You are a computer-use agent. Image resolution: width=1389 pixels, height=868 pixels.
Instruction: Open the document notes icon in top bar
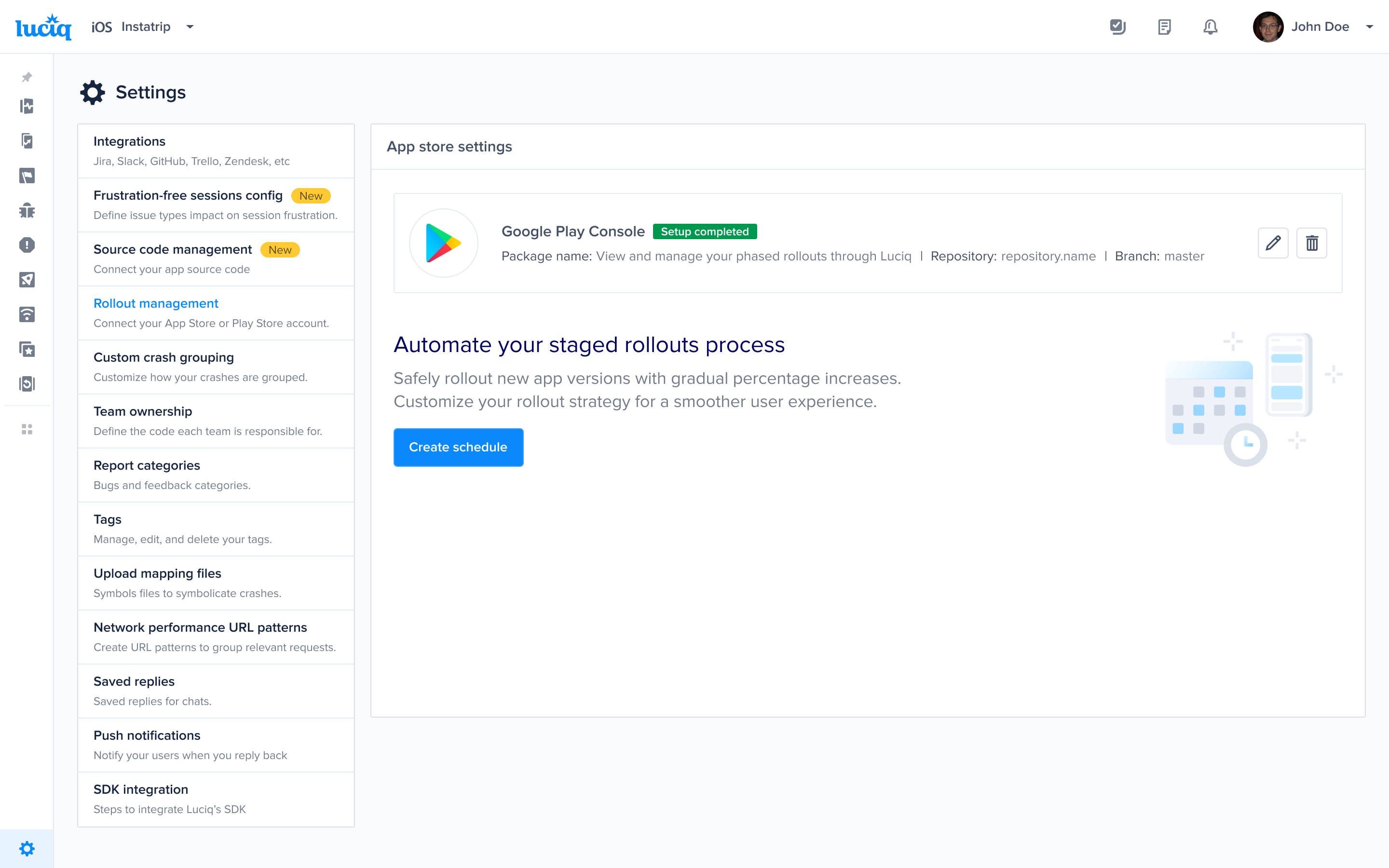[1164, 27]
